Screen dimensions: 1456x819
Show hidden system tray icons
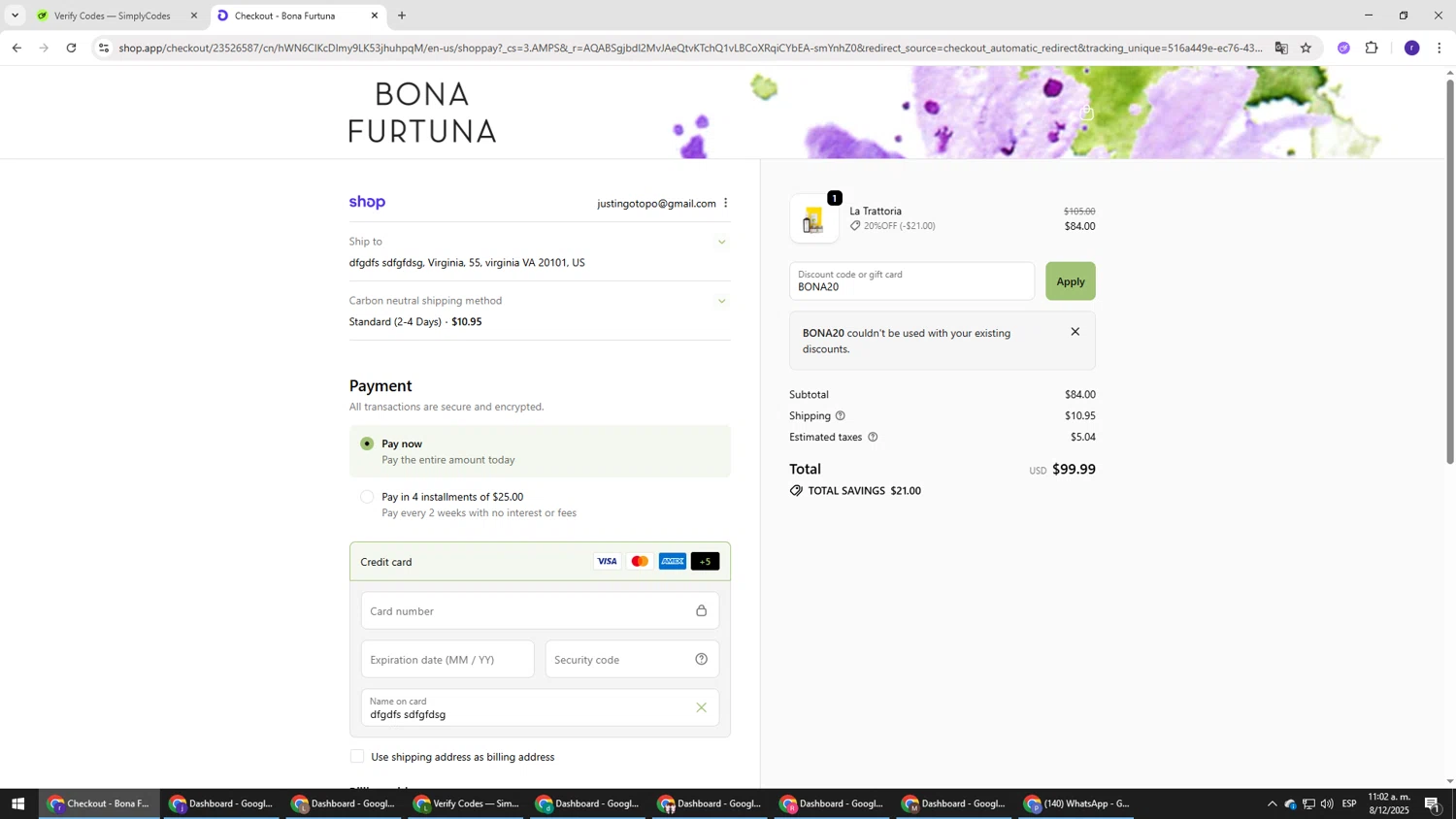tap(1272, 803)
